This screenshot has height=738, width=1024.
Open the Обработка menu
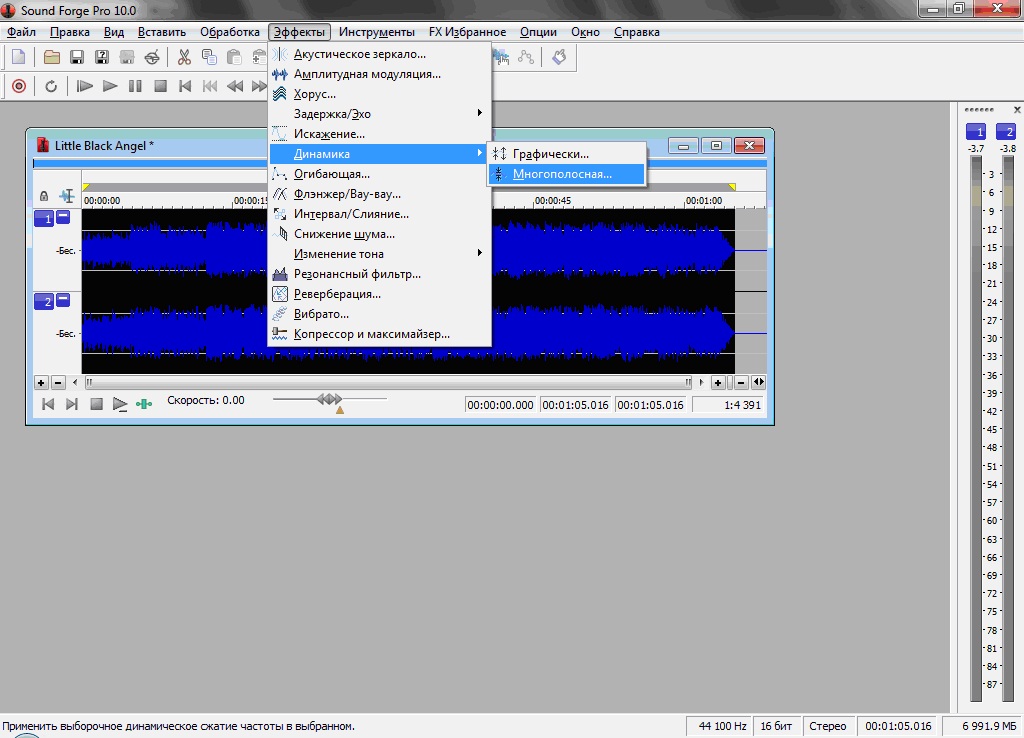[x=229, y=32]
